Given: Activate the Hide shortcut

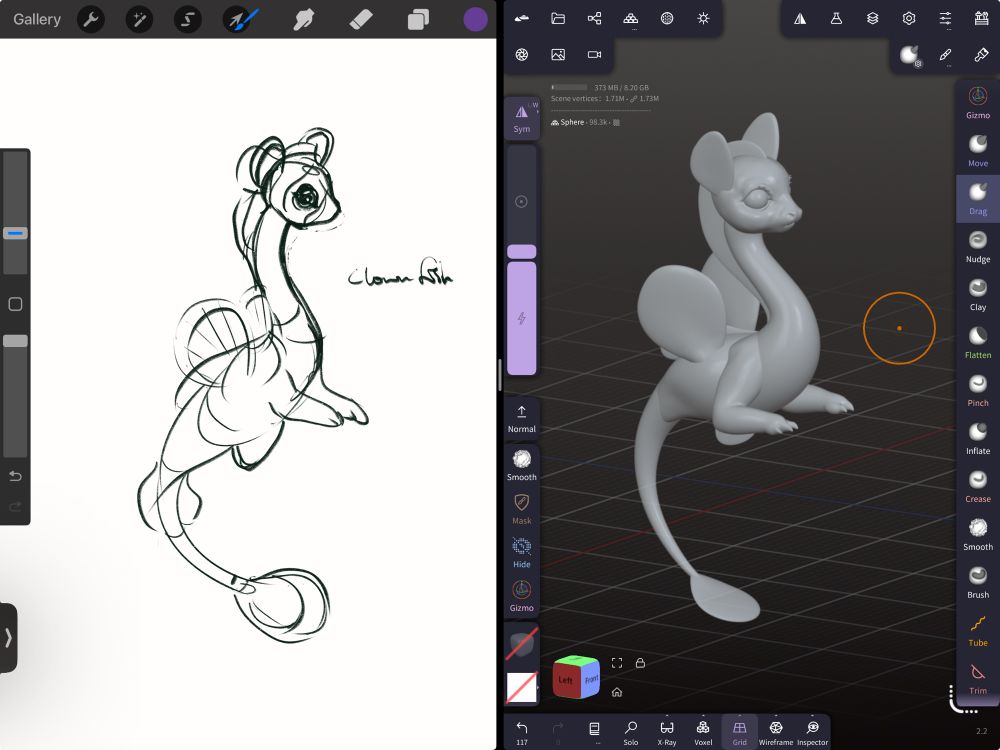Looking at the screenshot, I should click(522, 552).
